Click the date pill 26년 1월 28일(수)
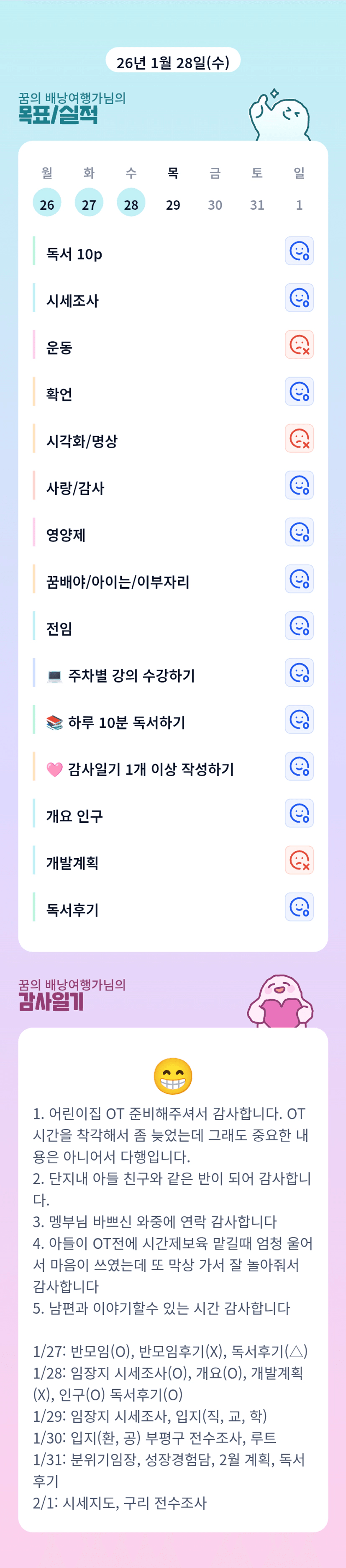Viewport: 346px width, 1568px height. [173, 62]
